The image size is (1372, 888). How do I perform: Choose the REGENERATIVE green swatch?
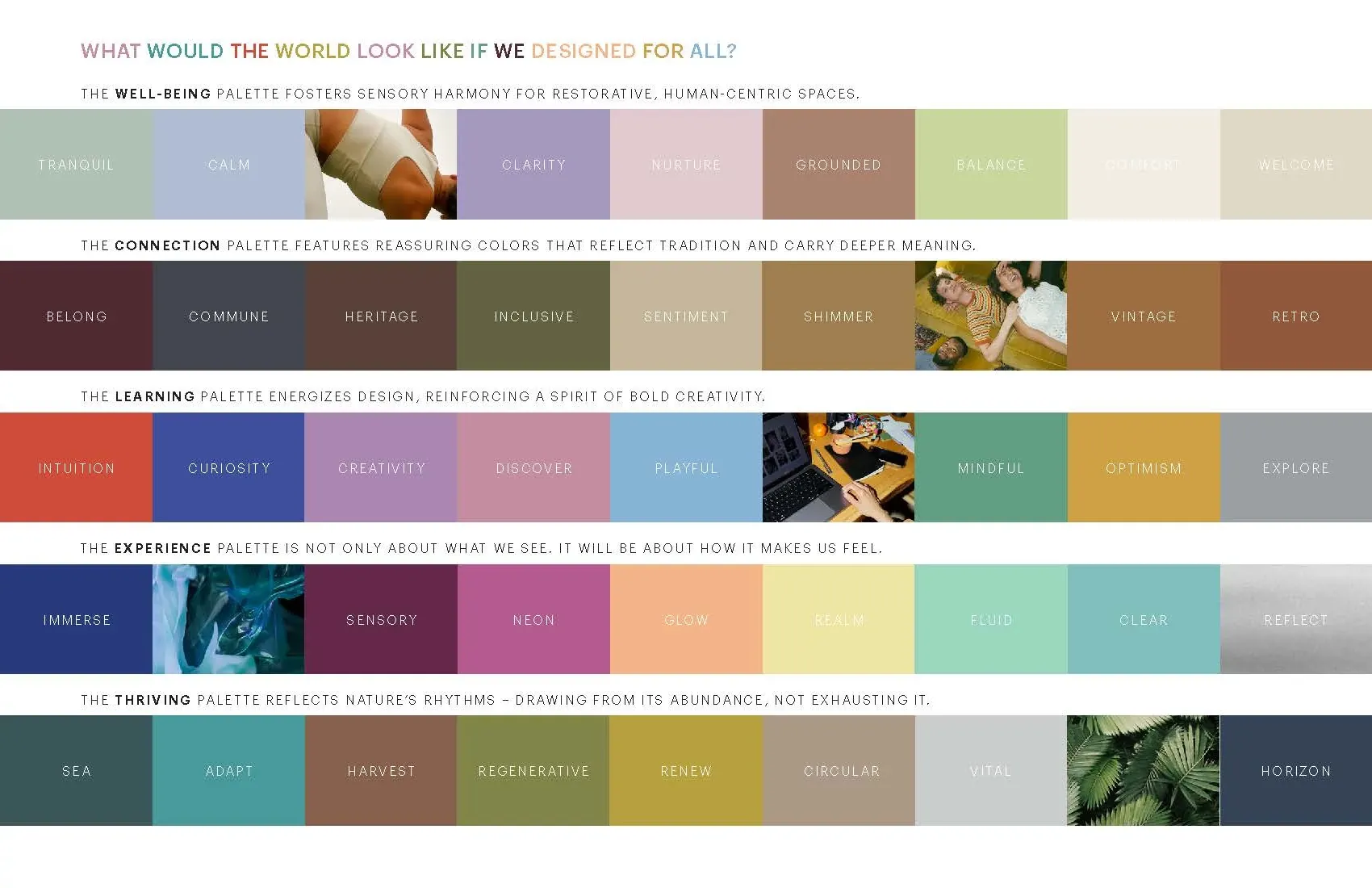coord(533,771)
